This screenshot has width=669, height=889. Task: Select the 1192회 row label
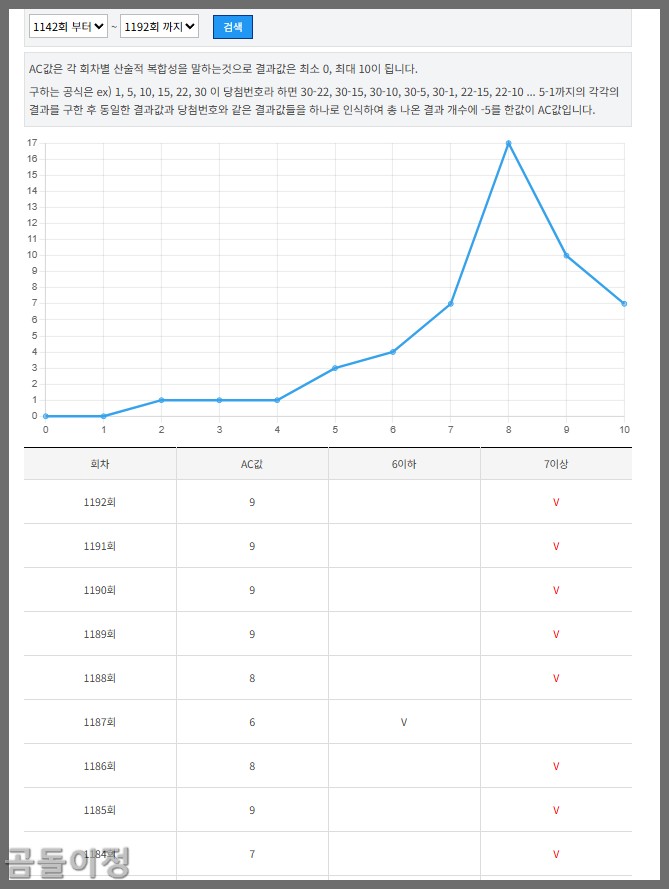(100, 502)
